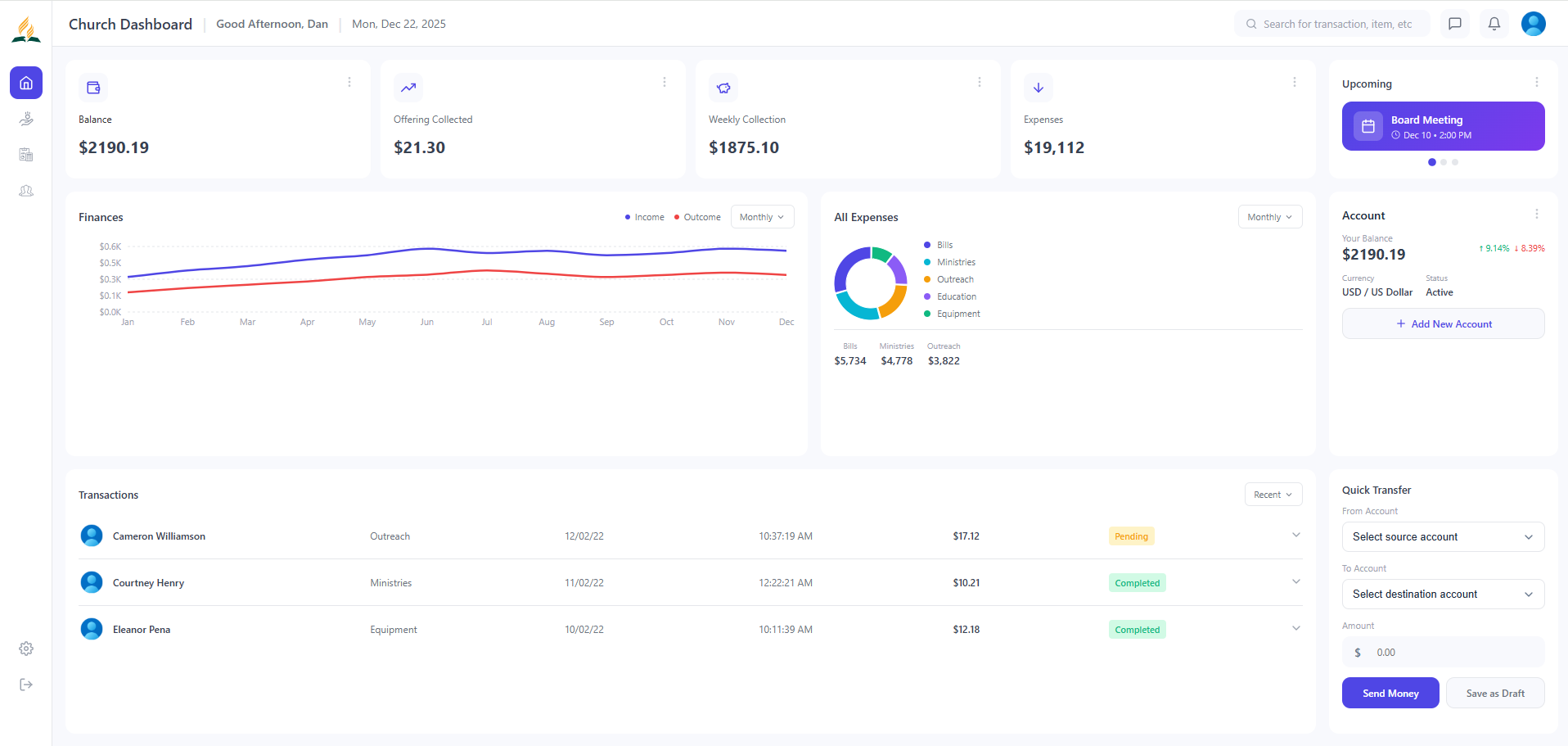Open the Monthly dropdown in Finances

761,216
